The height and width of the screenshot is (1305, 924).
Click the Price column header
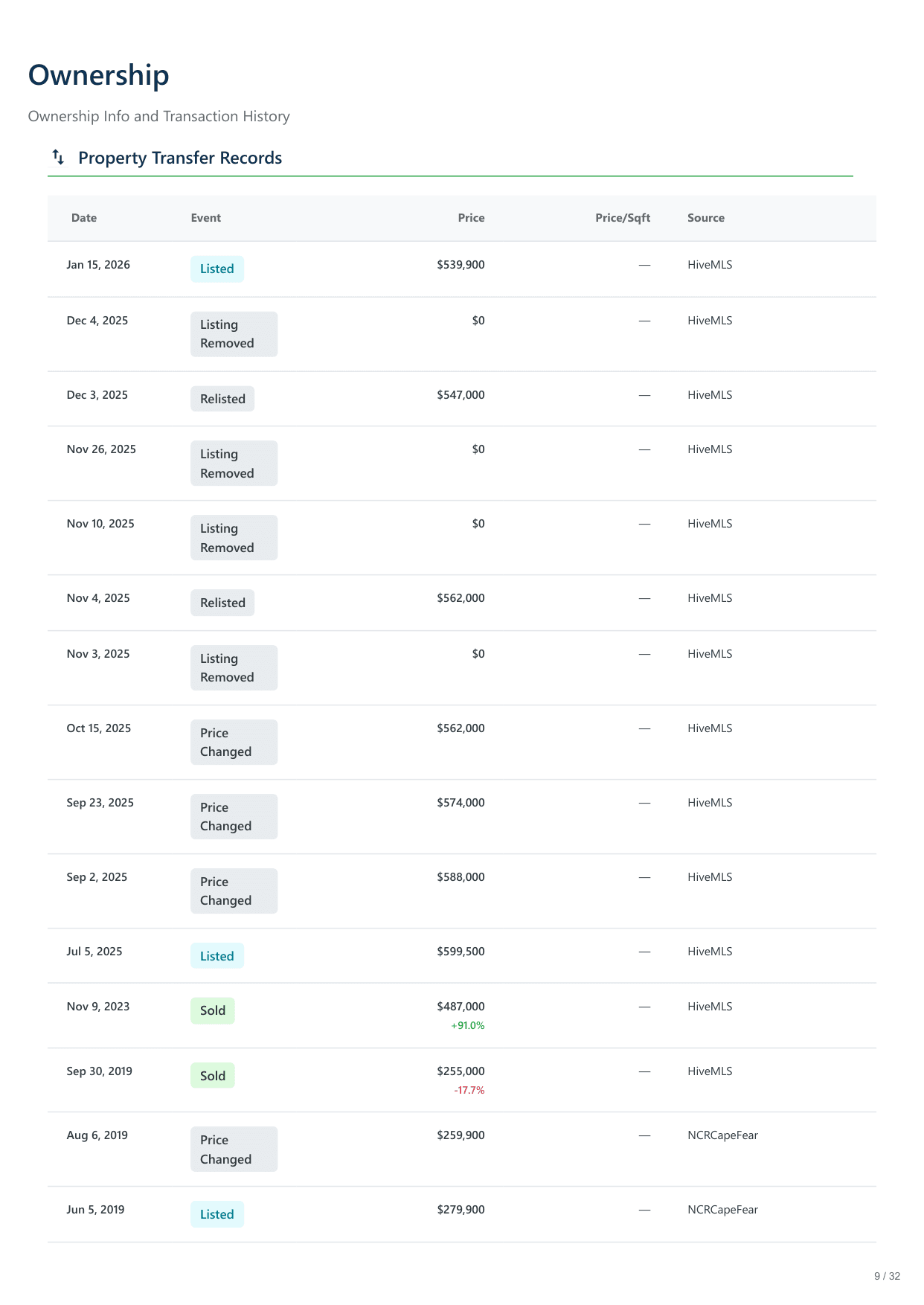click(x=471, y=218)
